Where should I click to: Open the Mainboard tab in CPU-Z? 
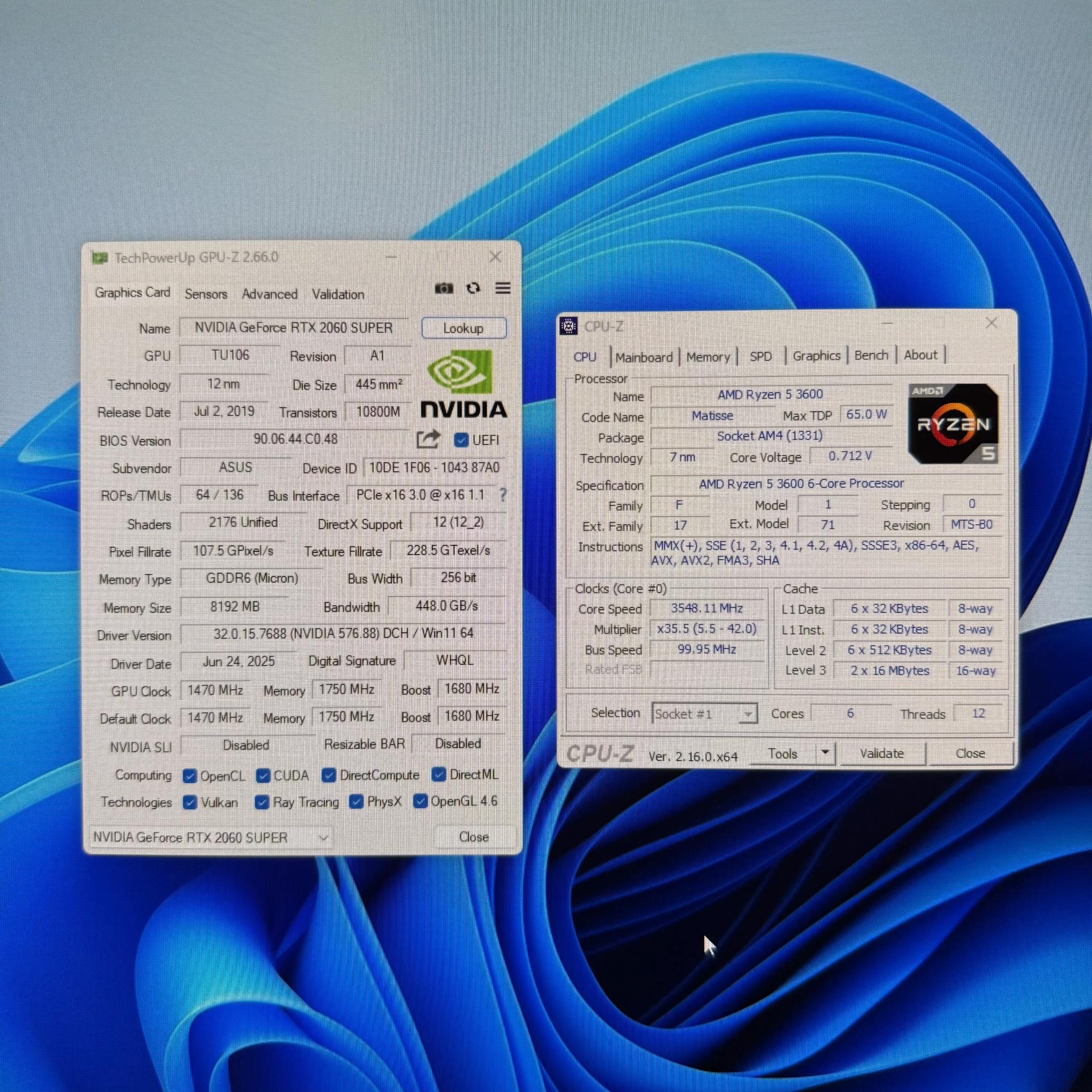(x=644, y=357)
